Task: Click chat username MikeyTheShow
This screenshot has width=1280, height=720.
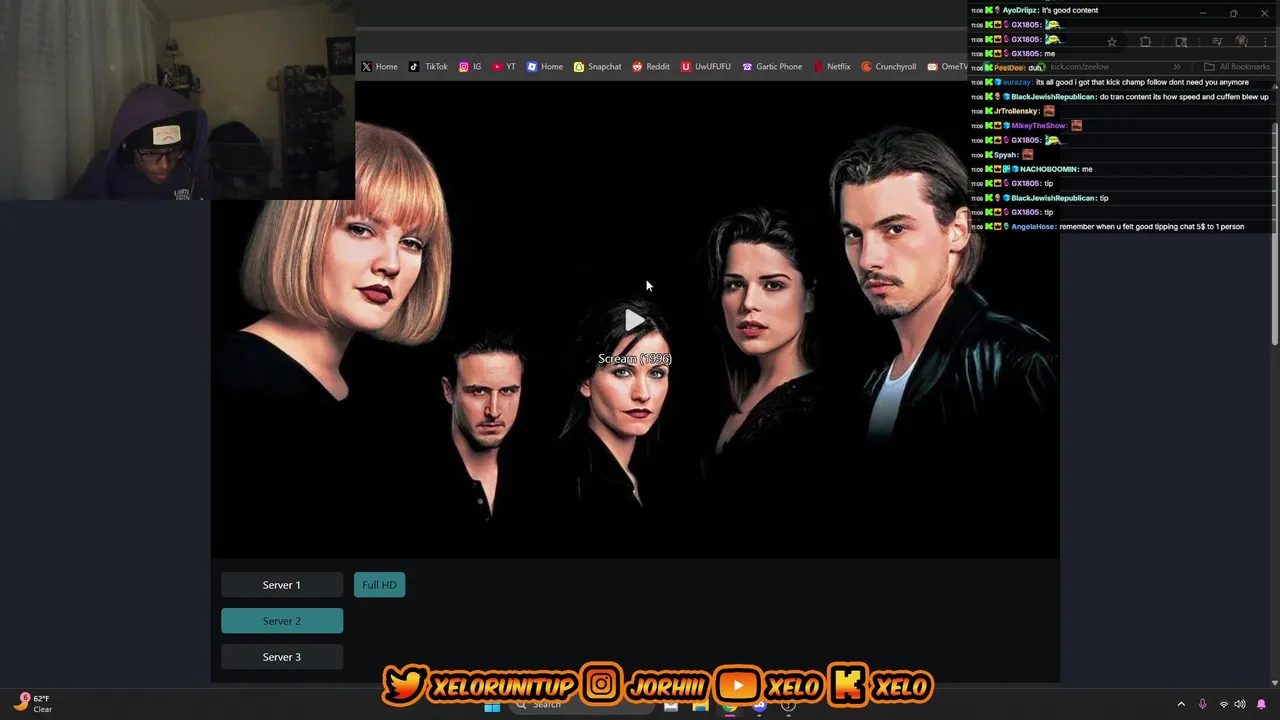Action: coord(1039,126)
